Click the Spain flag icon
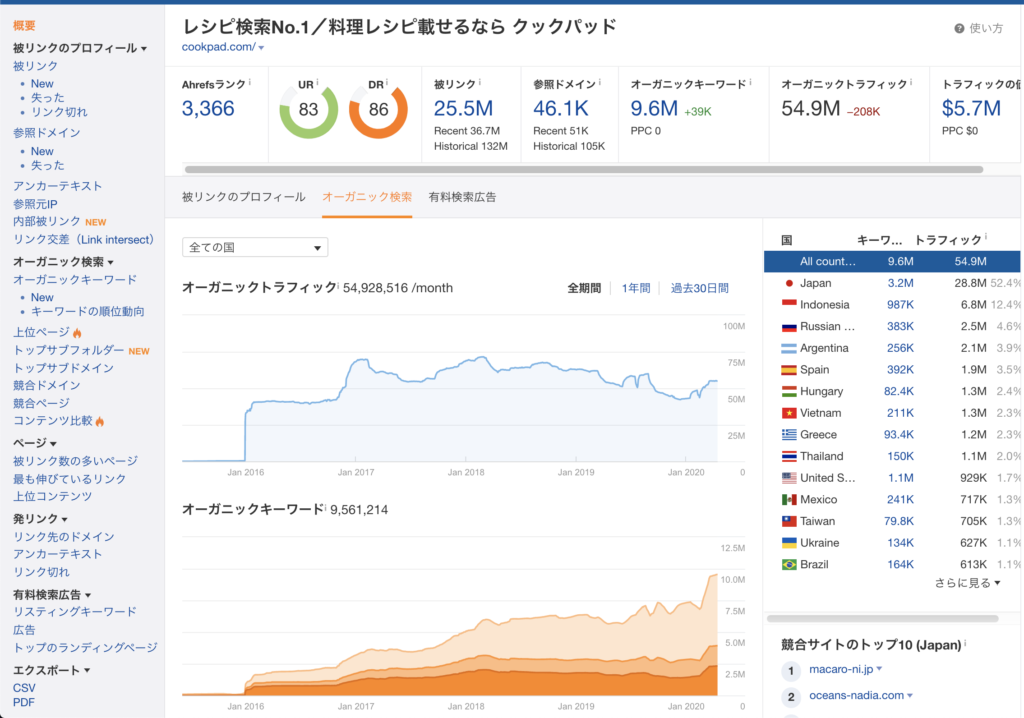The image size is (1024, 718). click(789, 370)
